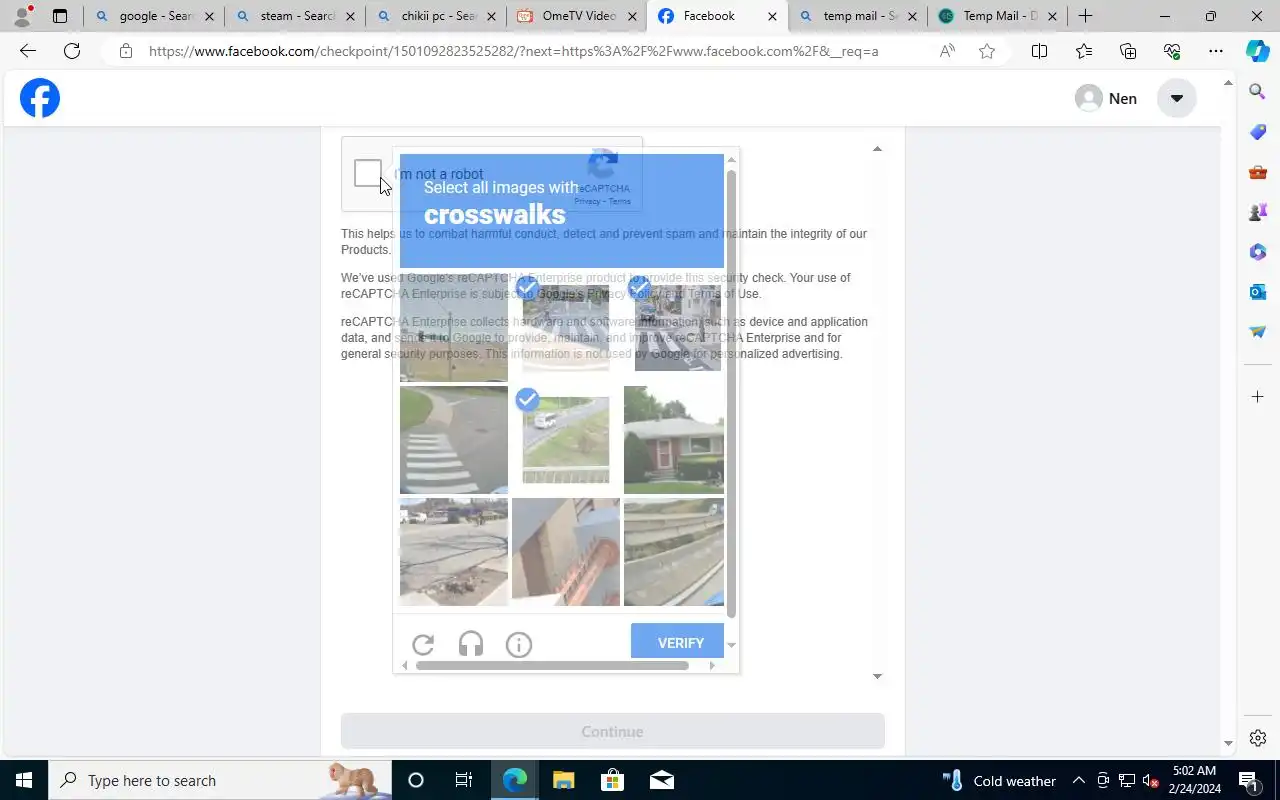Switch to the OmeTV Video tab
This screenshot has width=1280, height=800.
click(576, 16)
